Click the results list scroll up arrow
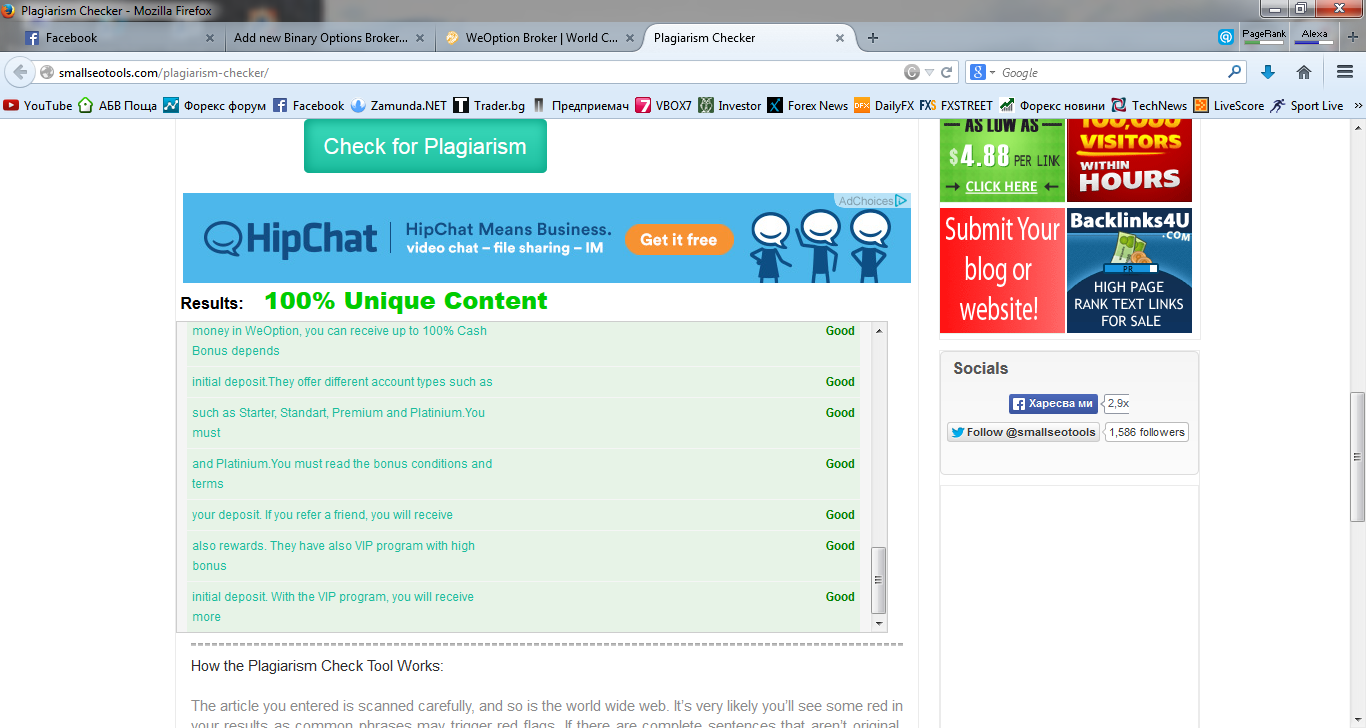 pyautogui.click(x=879, y=331)
